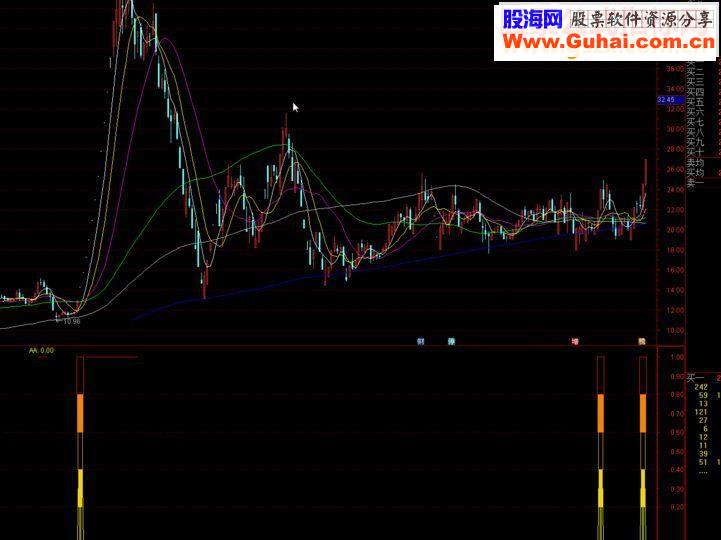Click the 1.00 indicator axis label

tap(677, 357)
